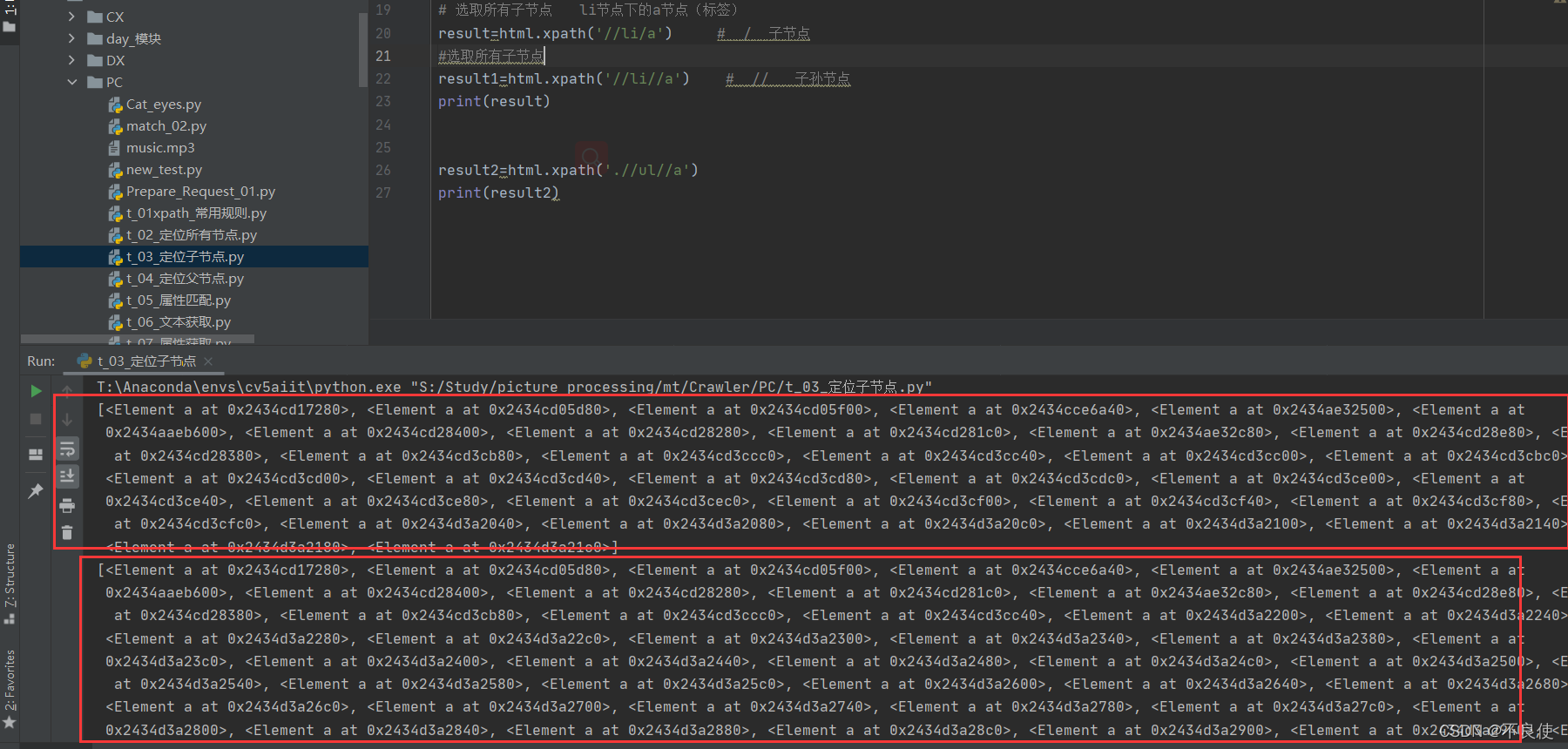Click the project tree horizontal scrollbar

(x=138, y=339)
